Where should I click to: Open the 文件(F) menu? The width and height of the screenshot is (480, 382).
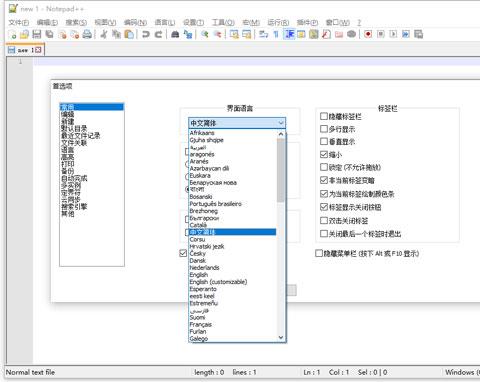(19, 22)
